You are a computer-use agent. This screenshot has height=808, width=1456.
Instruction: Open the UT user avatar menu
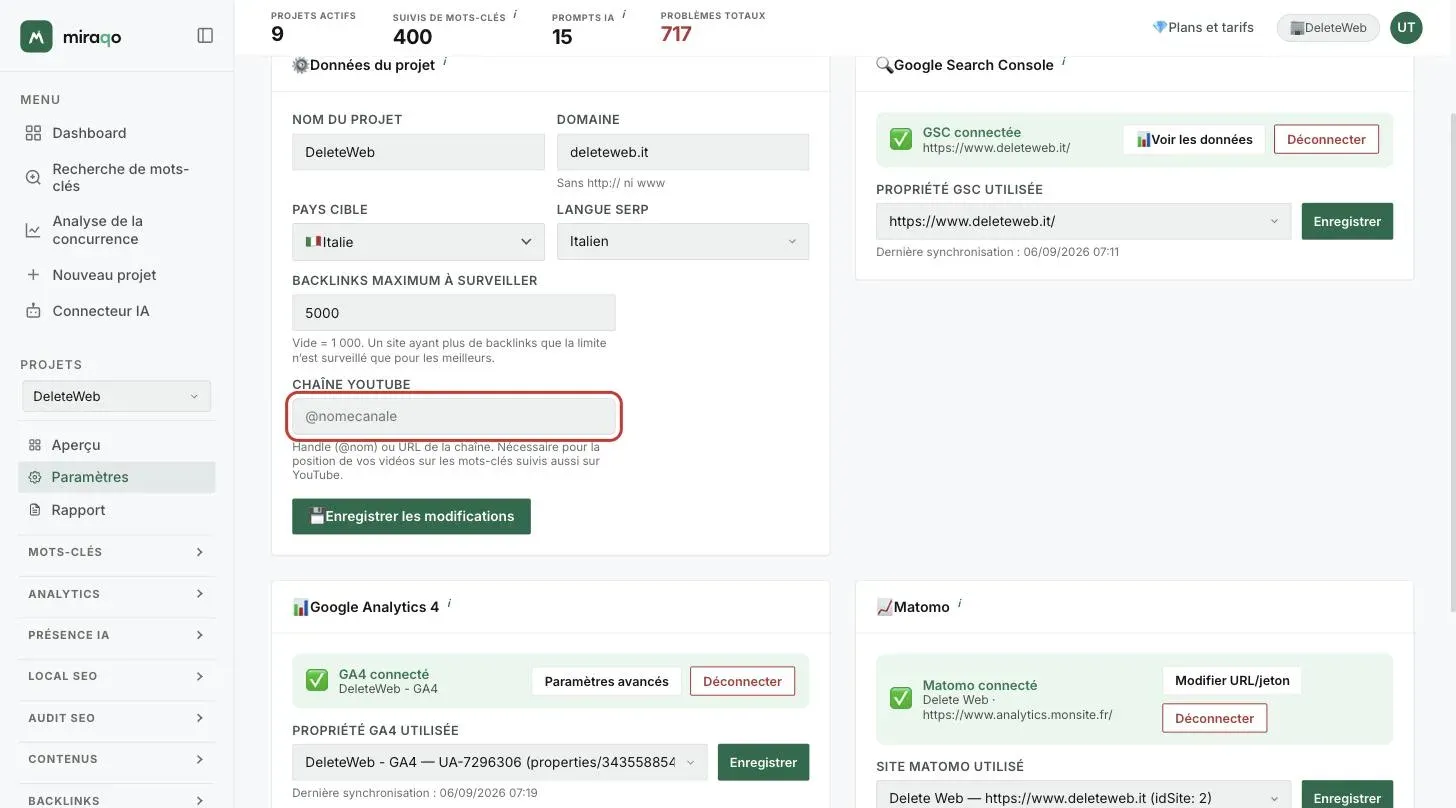1407,28
